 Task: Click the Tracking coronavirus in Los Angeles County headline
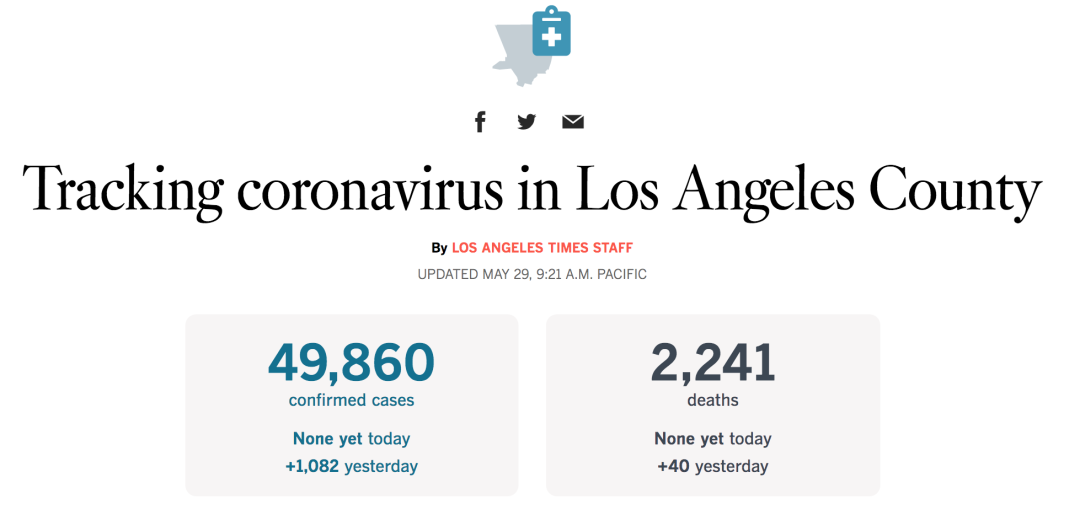tap(532, 188)
